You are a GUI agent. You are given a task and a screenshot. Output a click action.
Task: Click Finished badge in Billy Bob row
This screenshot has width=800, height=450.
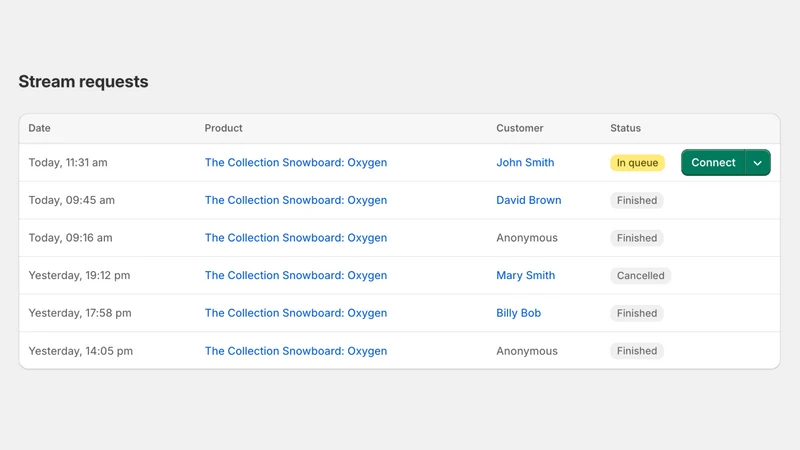(x=637, y=313)
